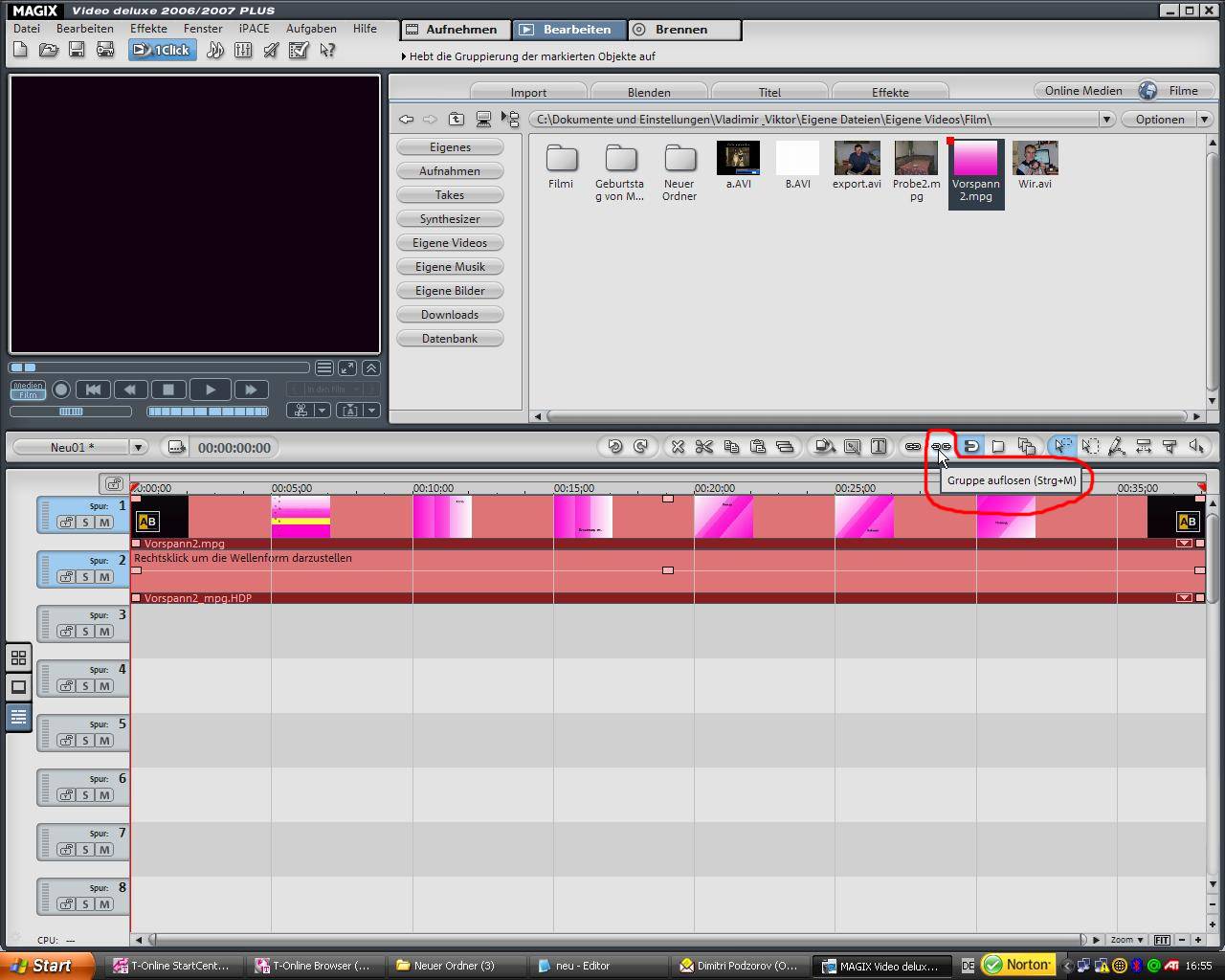Expand the marker A dropdown arrow

[x=371, y=411]
